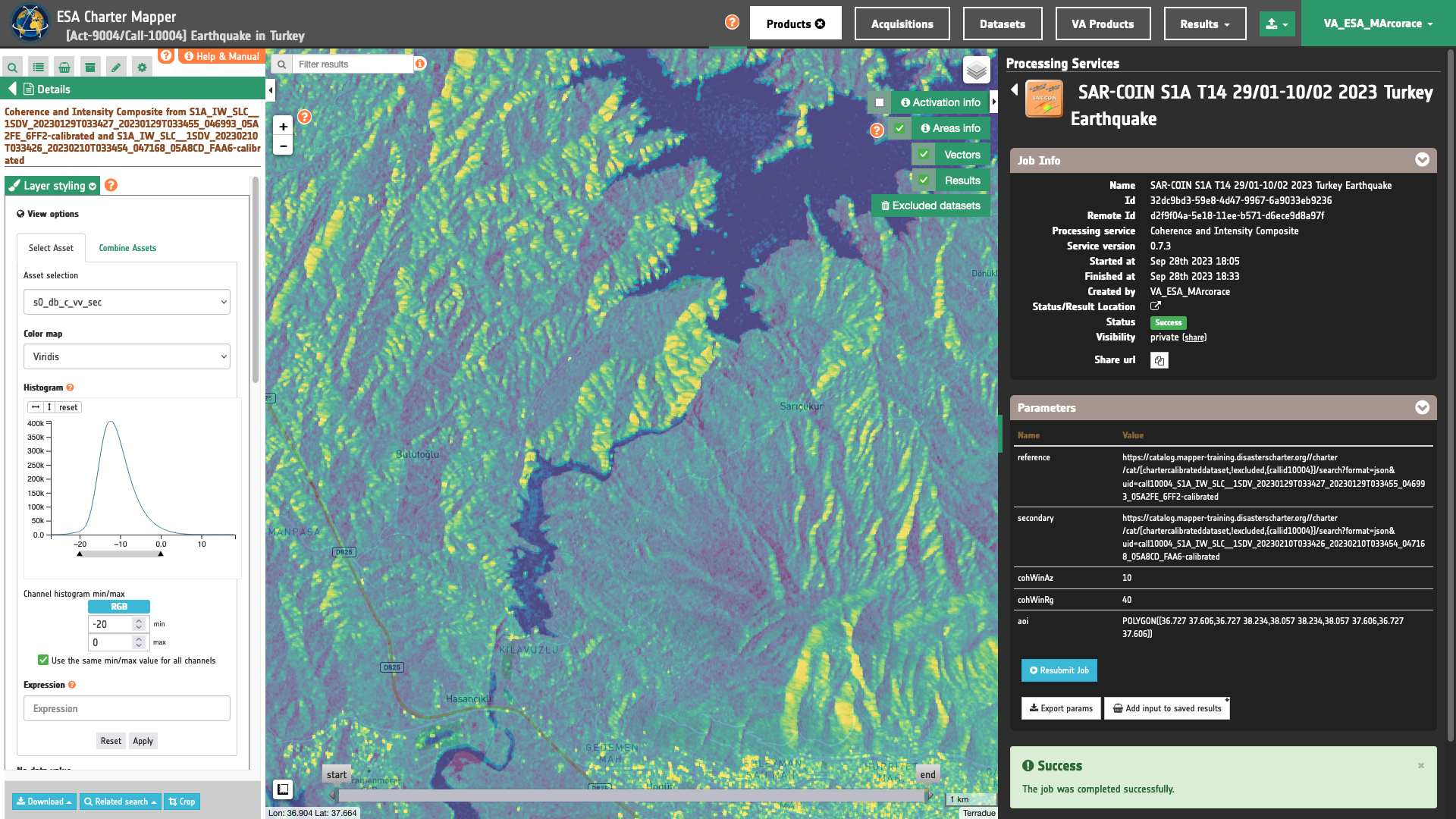Image resolution: width=1456 pixels, height=819 pixels.
Task: Go back from Details panel
Action: click(12, 89)
